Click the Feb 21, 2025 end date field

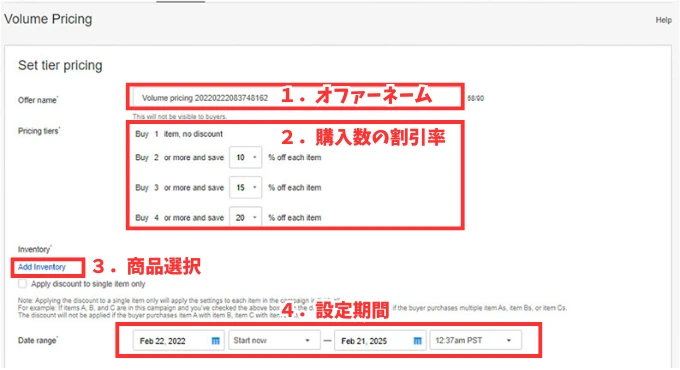coord(380,341)
